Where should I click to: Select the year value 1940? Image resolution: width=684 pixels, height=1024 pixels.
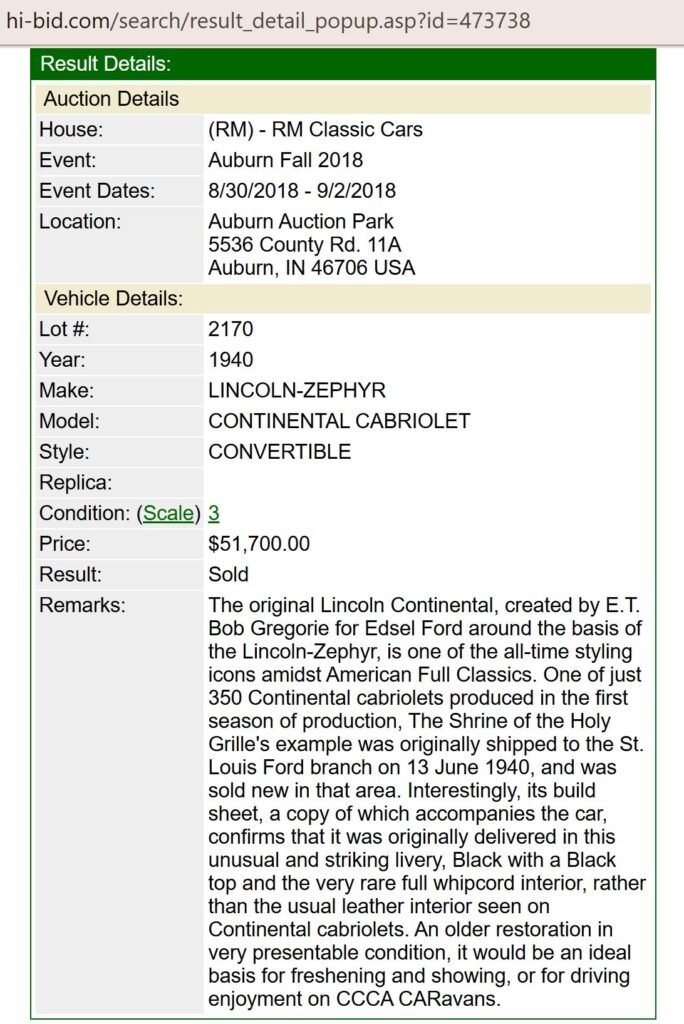click(x=231, y=360)
